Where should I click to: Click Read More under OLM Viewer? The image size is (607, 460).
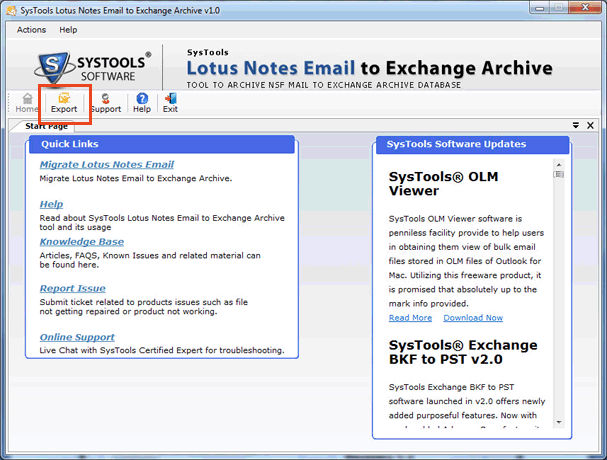coord(410,318)
